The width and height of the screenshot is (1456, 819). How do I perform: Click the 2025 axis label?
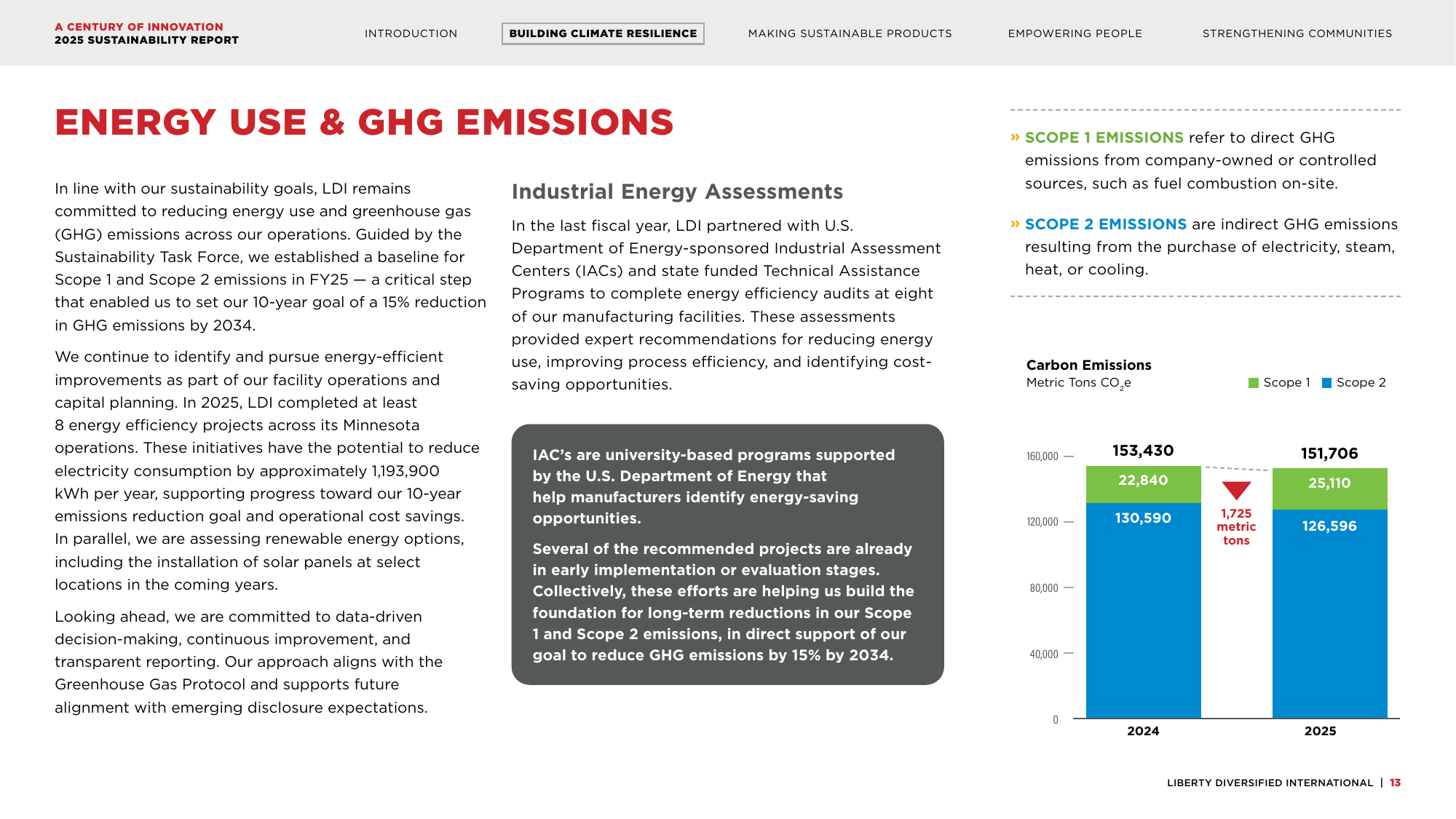(1320, 731)
